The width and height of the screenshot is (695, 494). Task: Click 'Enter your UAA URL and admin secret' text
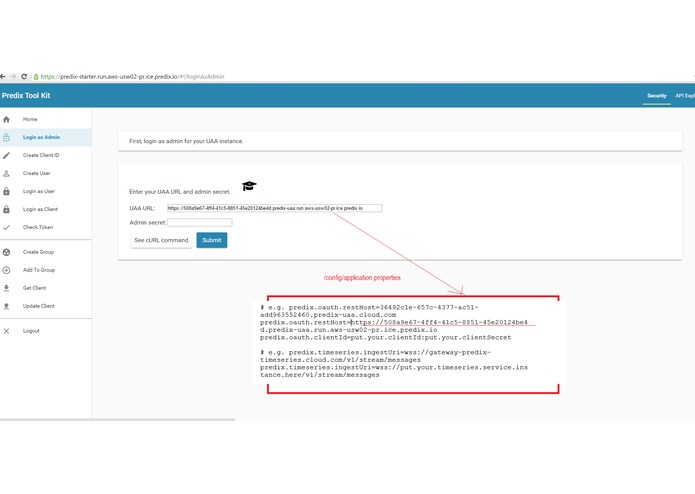click(x=180, y=192)
